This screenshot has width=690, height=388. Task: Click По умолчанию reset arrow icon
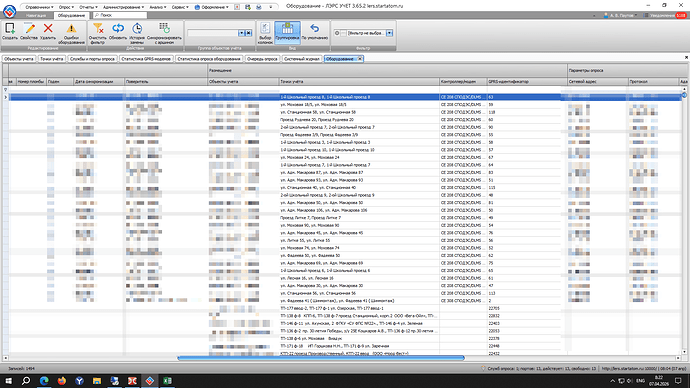[315, 32]
